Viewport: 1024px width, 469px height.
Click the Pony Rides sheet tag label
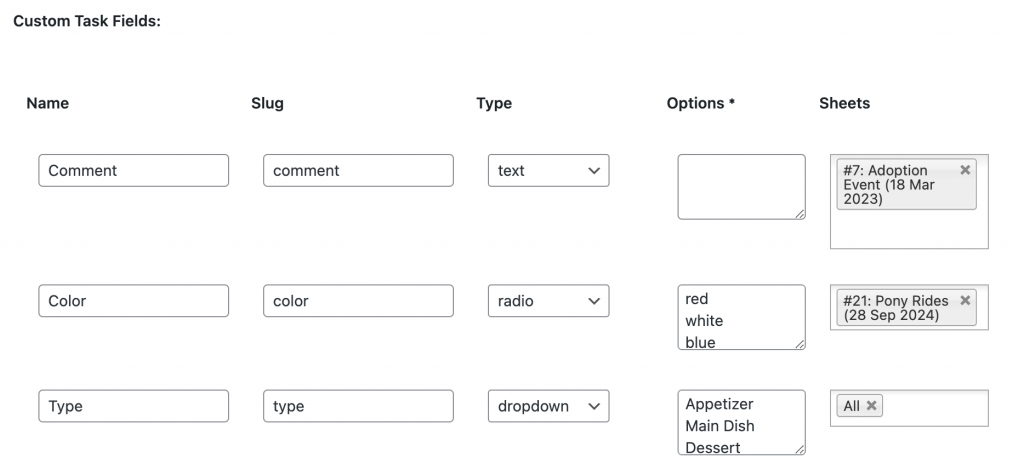pos(895,308)
